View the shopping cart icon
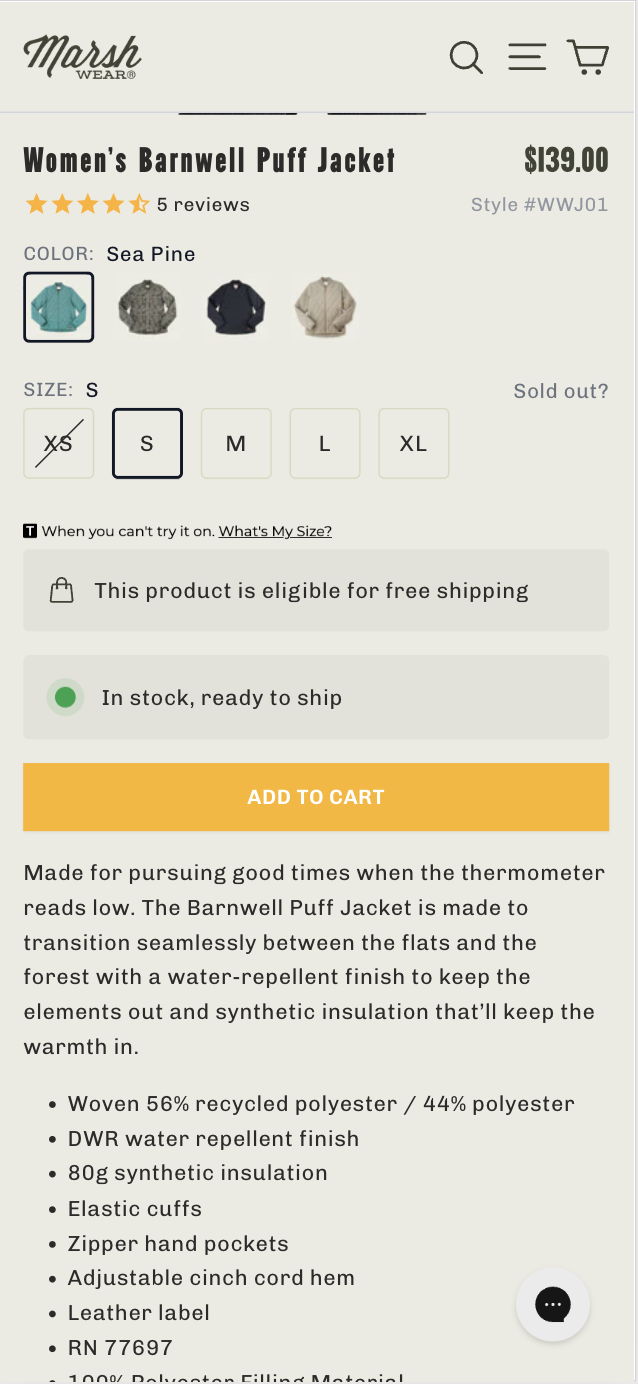The width and height of the screenshot is (638, 1384). pyautogui.click(x=589, y=57)
